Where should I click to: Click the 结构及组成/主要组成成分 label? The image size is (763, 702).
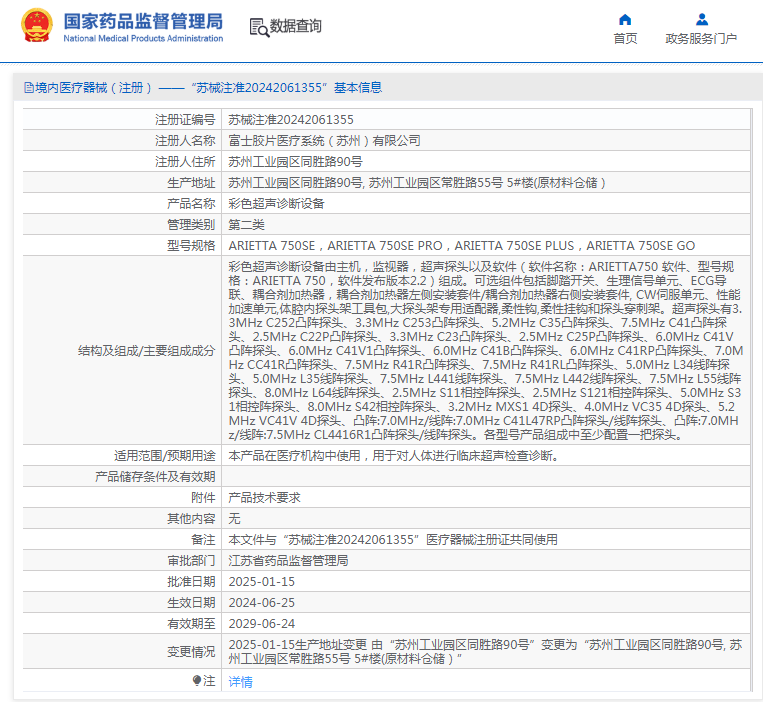tap(146, 350)
